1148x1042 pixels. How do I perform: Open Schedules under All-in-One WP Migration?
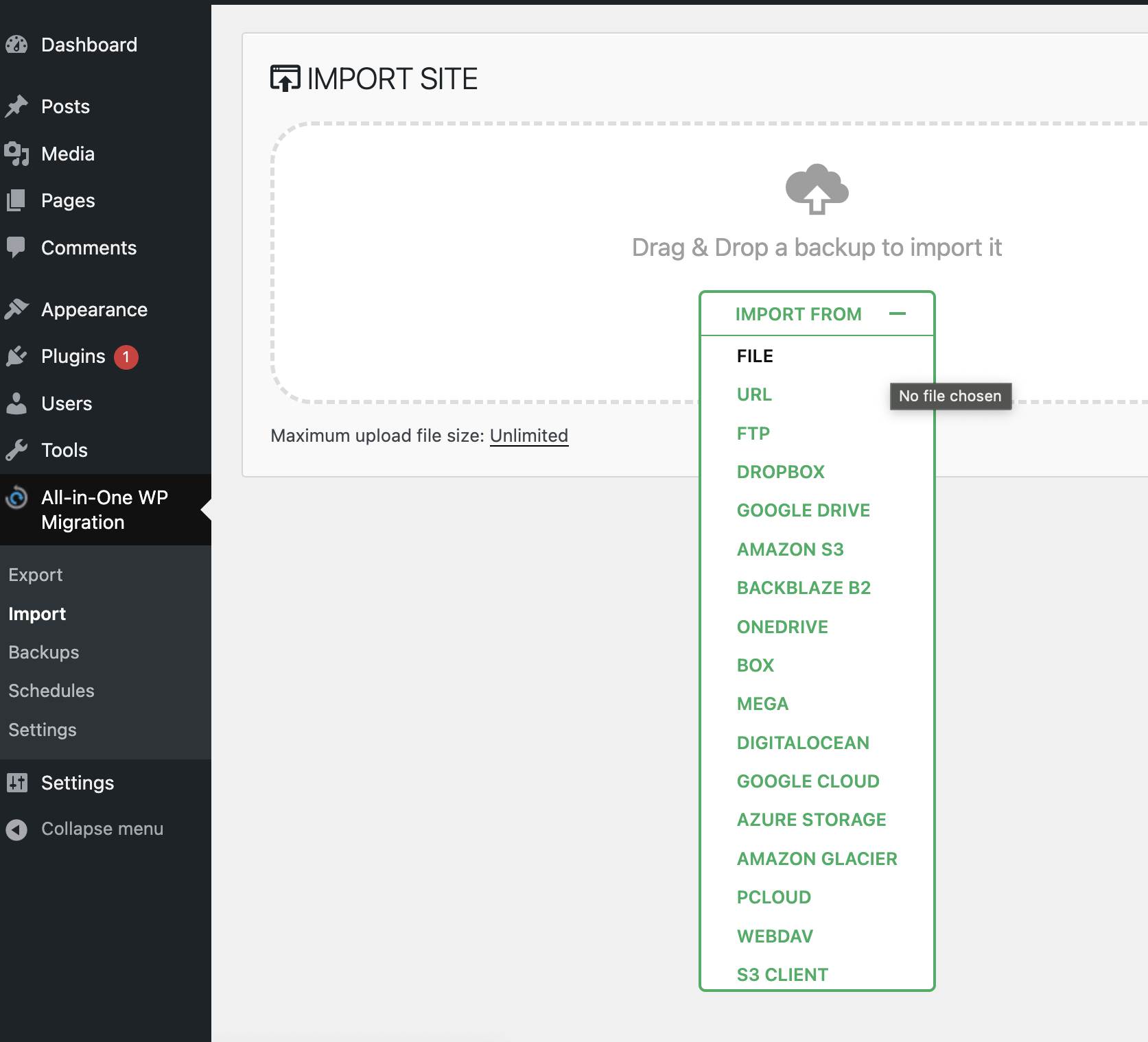click(x=51, y=691)
